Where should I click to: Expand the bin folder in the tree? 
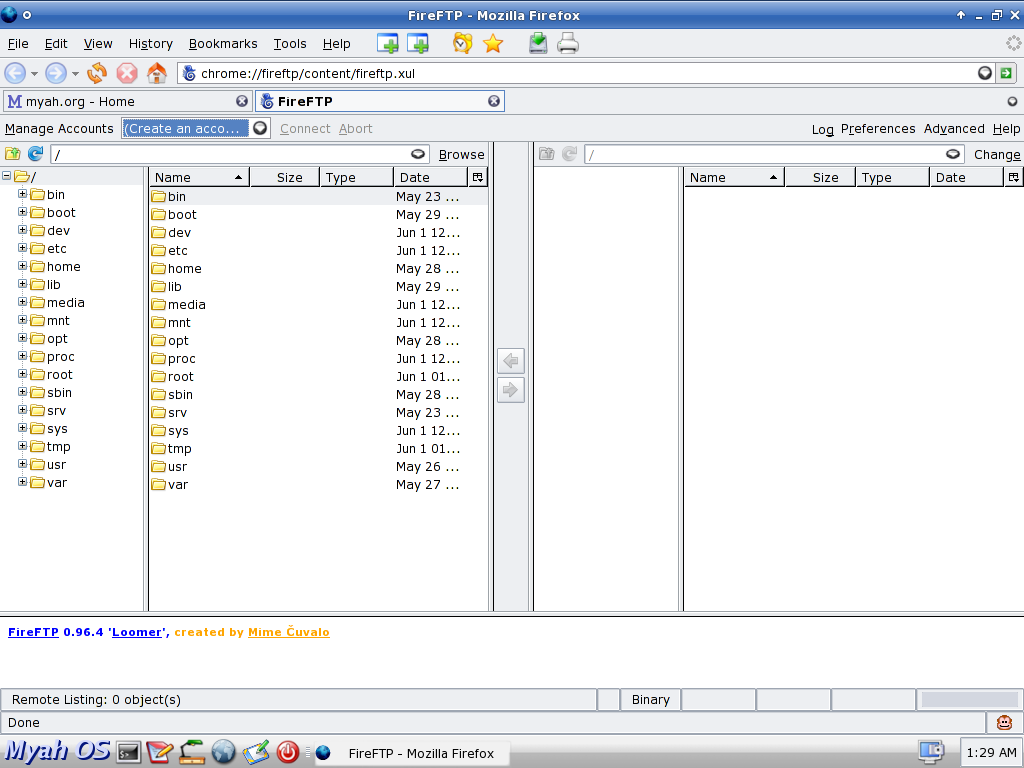click(x=22, y=194)
